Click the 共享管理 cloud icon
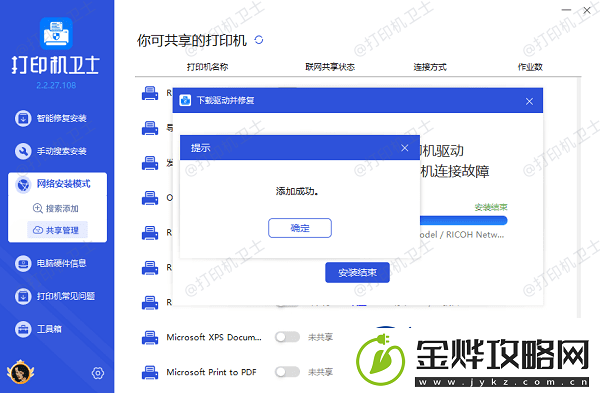Viewport: 600px width, 393px height. [x=38, y=230]
